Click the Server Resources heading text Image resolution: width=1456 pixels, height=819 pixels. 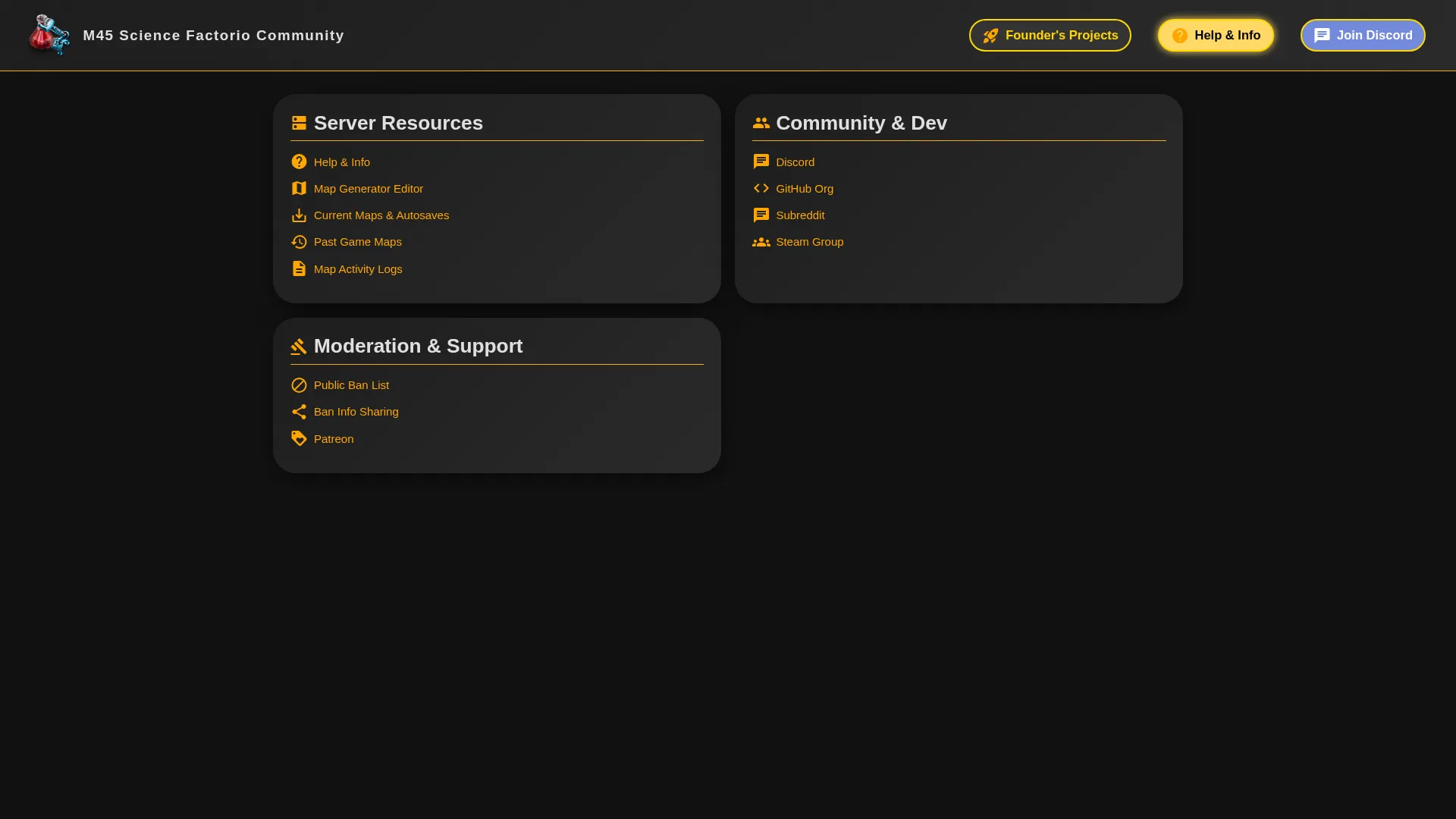(398, 123)
